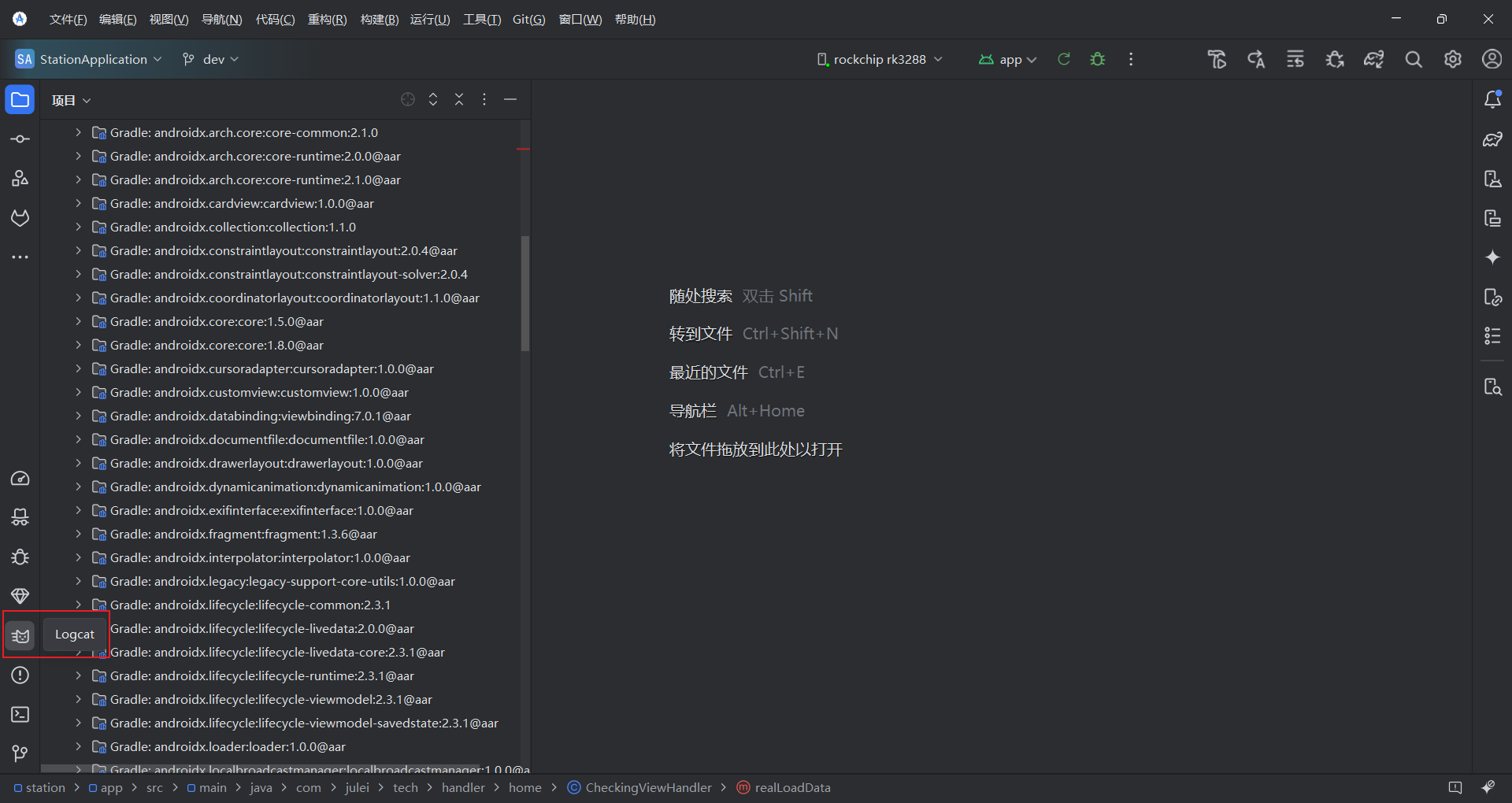Click the station breadcrumb in navigation bar
Screen dimensions: 1512x803
[x=39, y=787]
